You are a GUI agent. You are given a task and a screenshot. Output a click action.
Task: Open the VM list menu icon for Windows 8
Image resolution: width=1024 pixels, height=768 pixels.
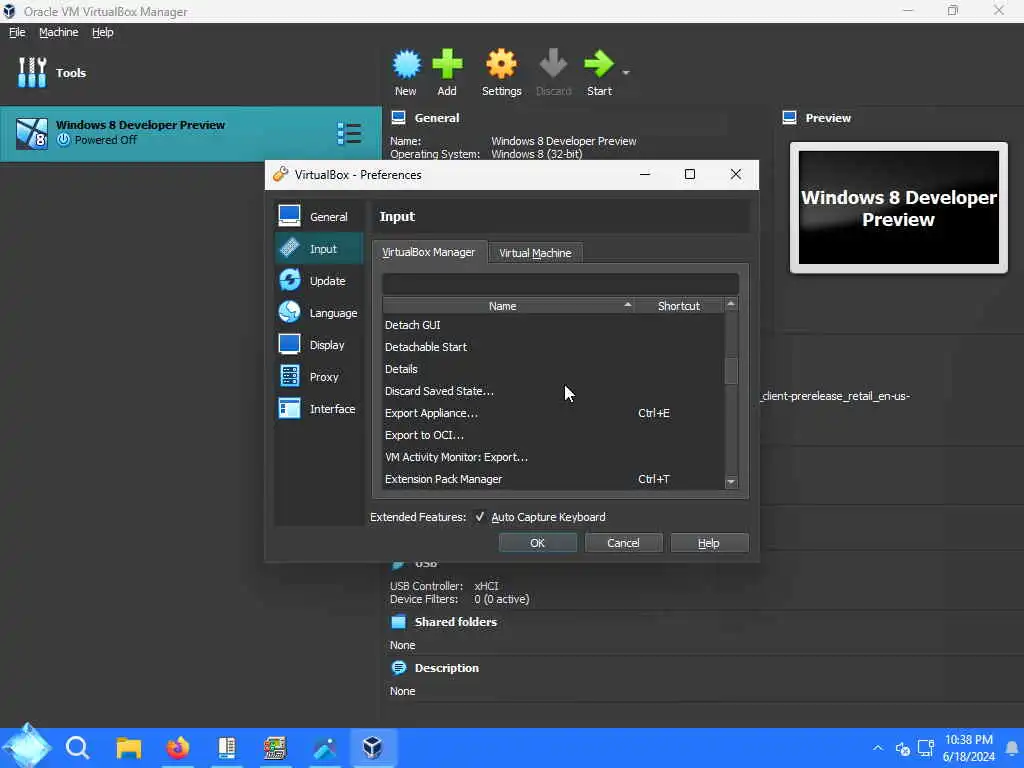(x=349, y=133)
